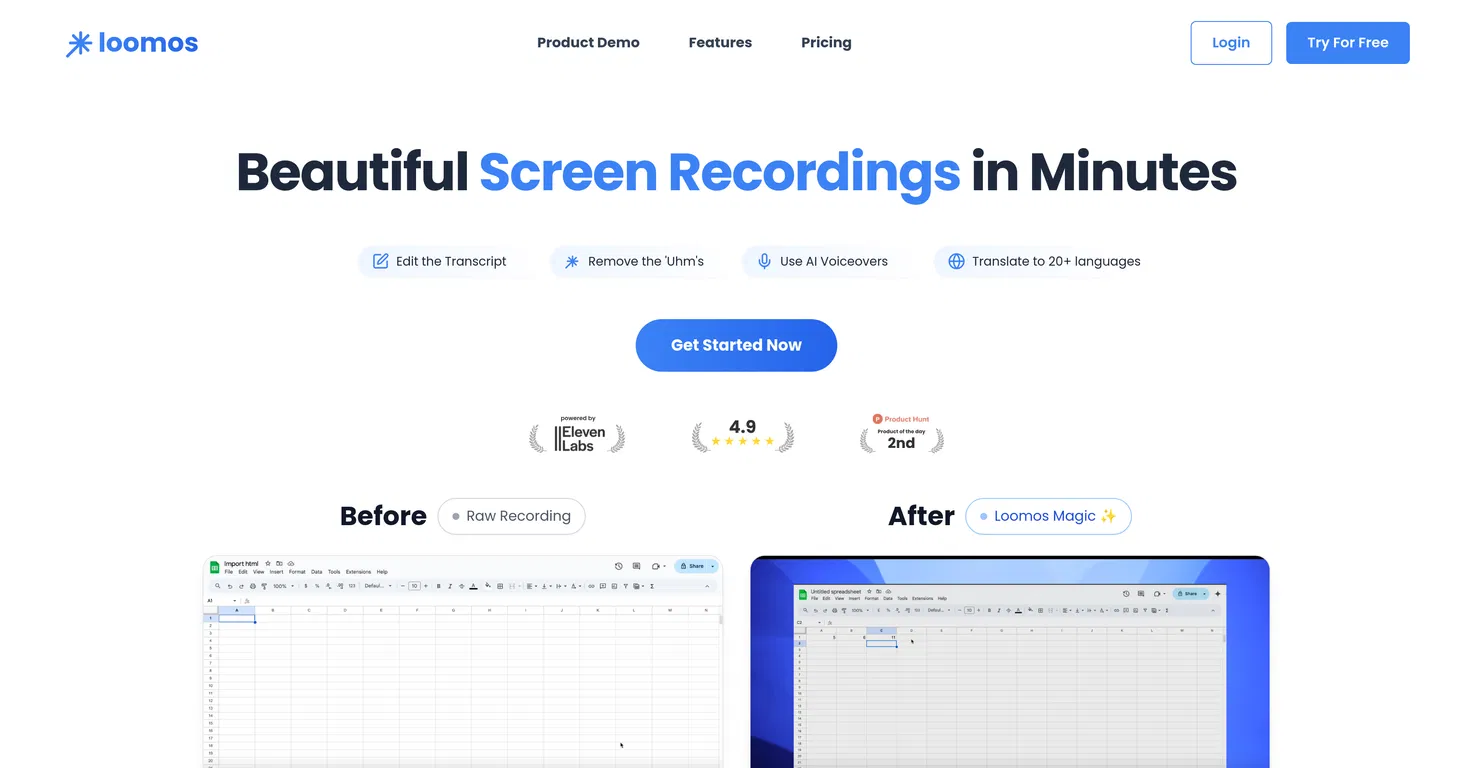The width and height of the screenshot is (1473, 768).
Task: Click Get Started Now
Action: pyautogui.click(x=736, y=345)
